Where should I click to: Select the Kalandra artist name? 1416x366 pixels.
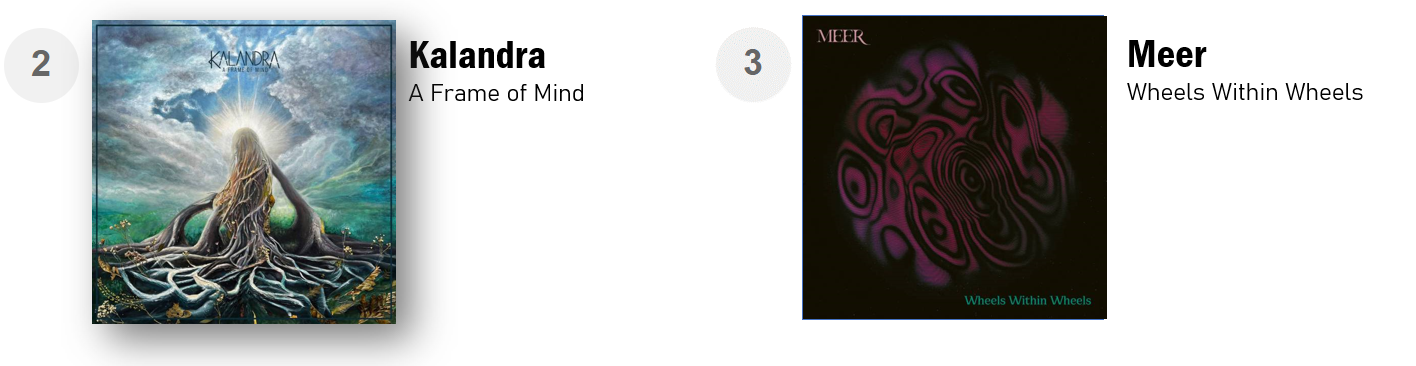click(x=477, y=56)
